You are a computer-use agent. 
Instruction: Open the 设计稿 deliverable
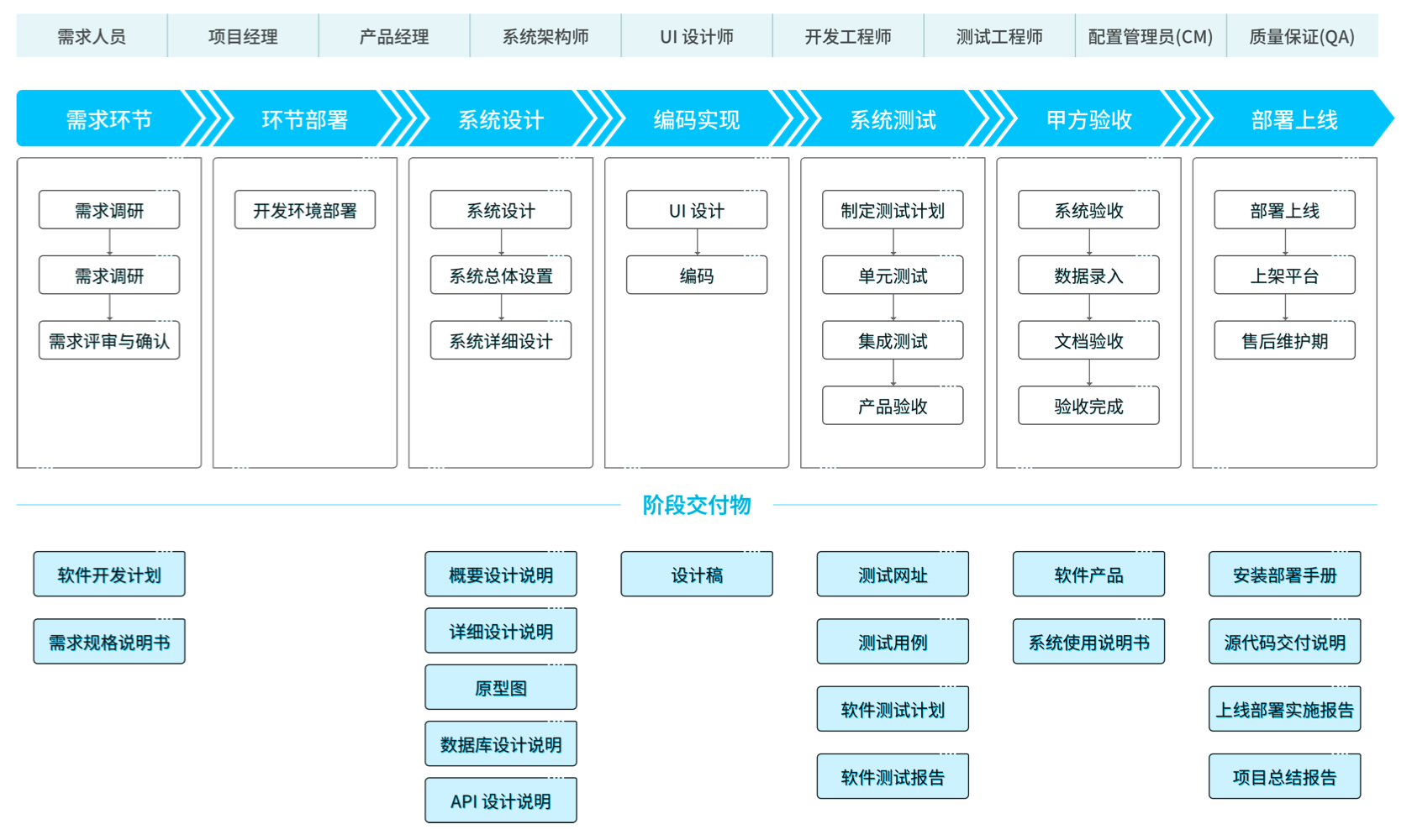[697, 575]
